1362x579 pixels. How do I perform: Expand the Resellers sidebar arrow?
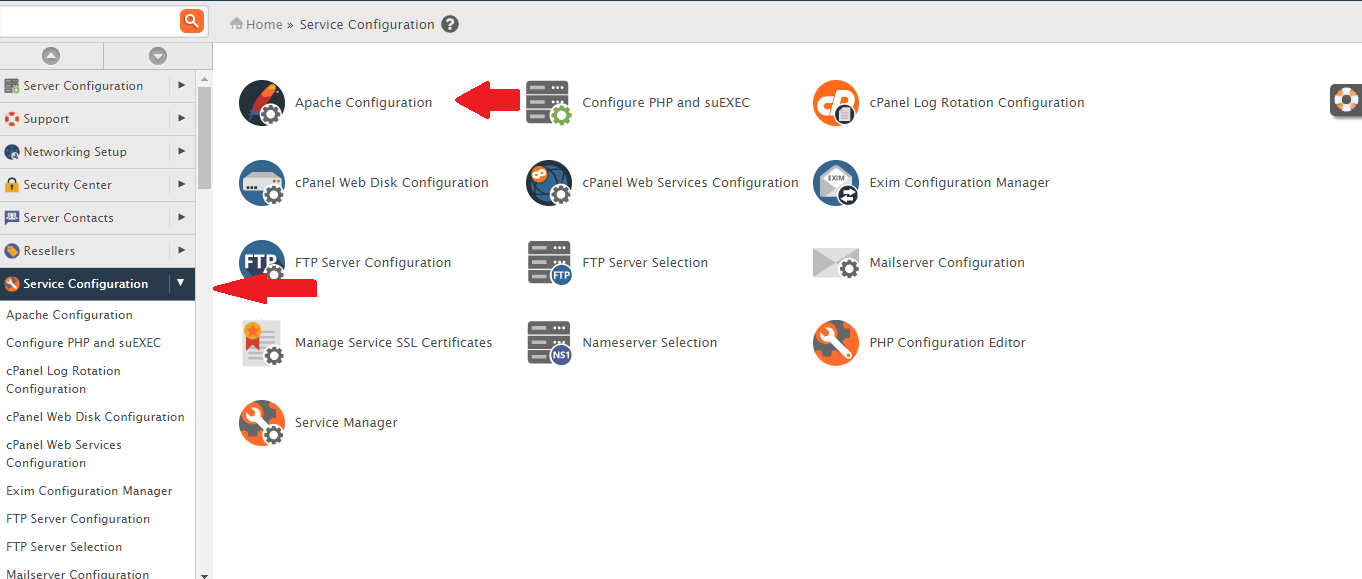181,251
